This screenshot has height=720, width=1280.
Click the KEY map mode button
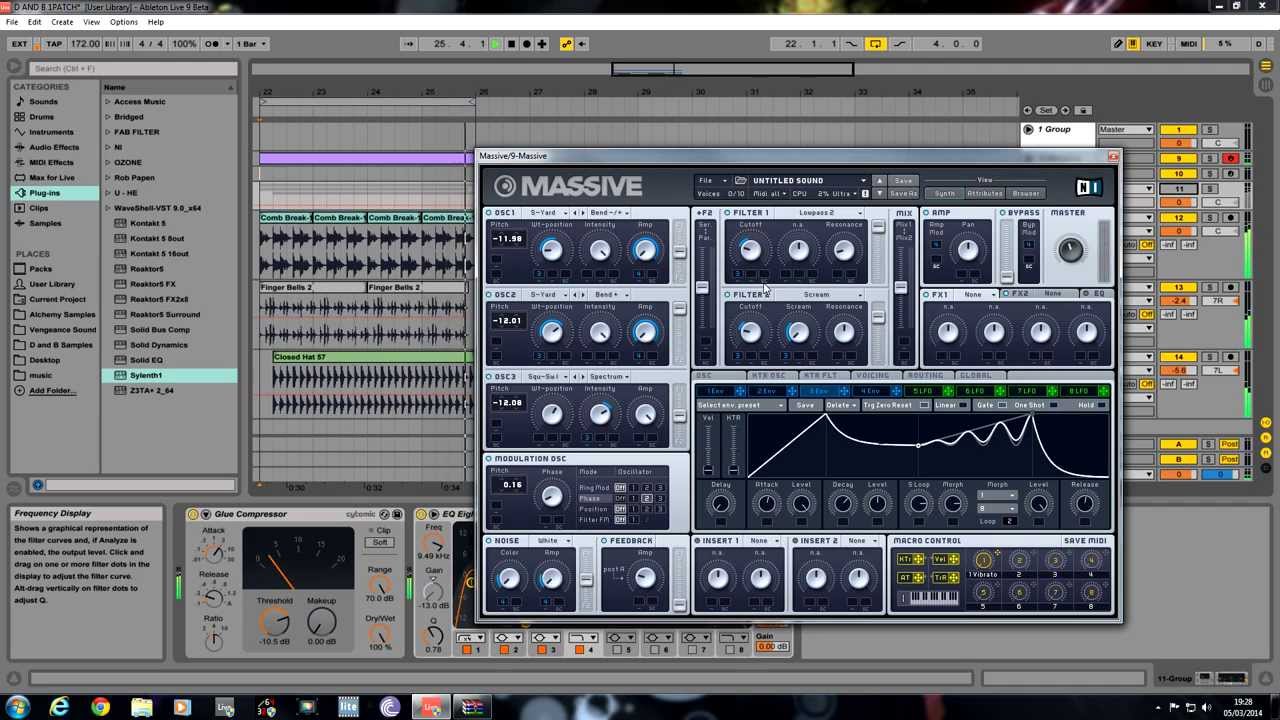coord(1154,44)
